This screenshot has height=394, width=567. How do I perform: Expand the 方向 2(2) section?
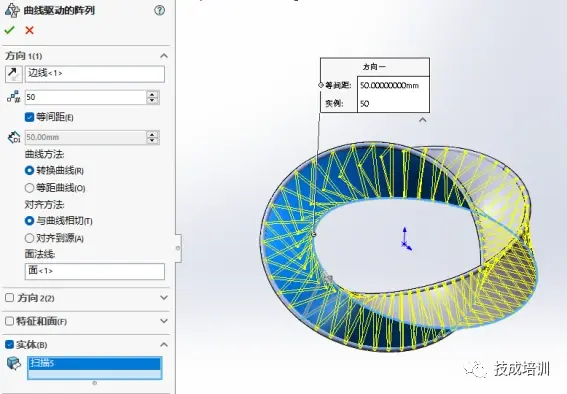click(164, 297)
